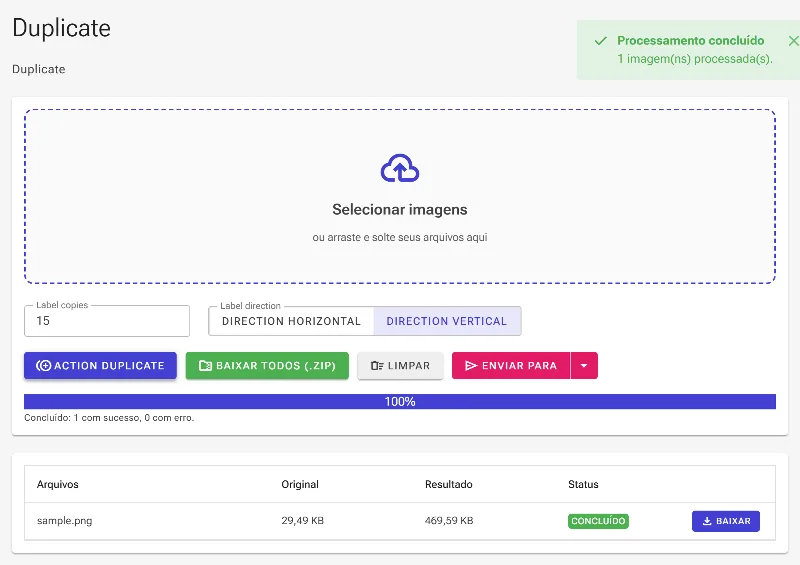Image resolution: width=800 pixels, height=565 pixels.
Task: Select Direction Horizontal option
Action: pyautogui.click(x=291, y=321)
